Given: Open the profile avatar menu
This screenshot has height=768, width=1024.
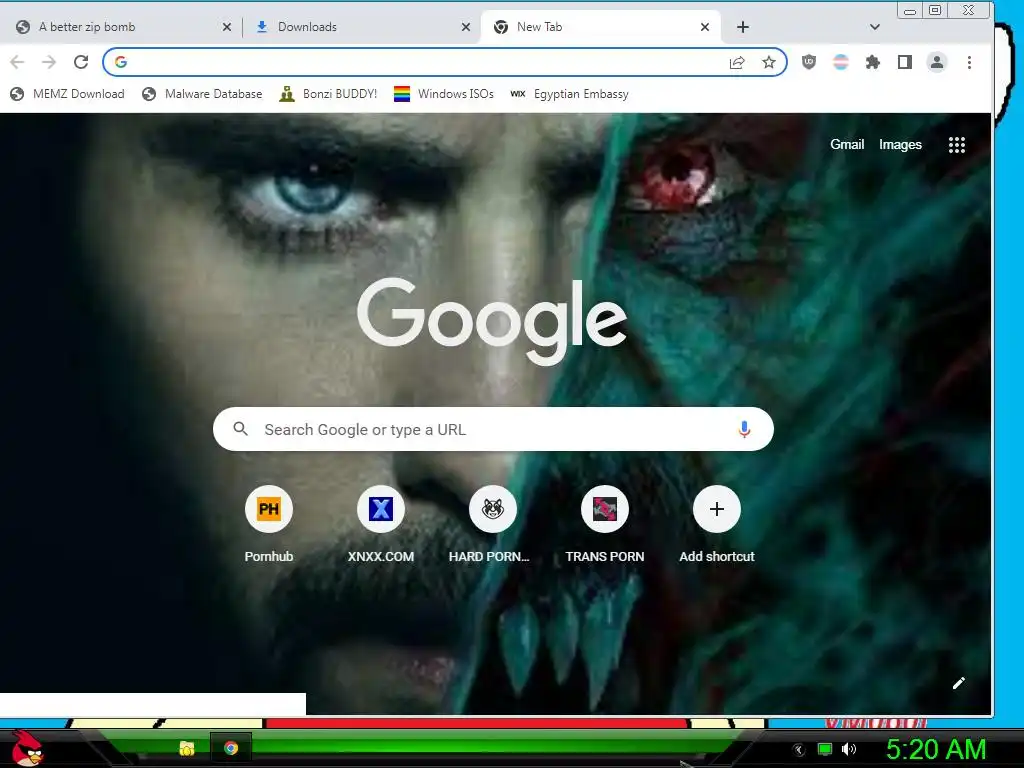Looking at the screenshot, I should click(936, 62).
